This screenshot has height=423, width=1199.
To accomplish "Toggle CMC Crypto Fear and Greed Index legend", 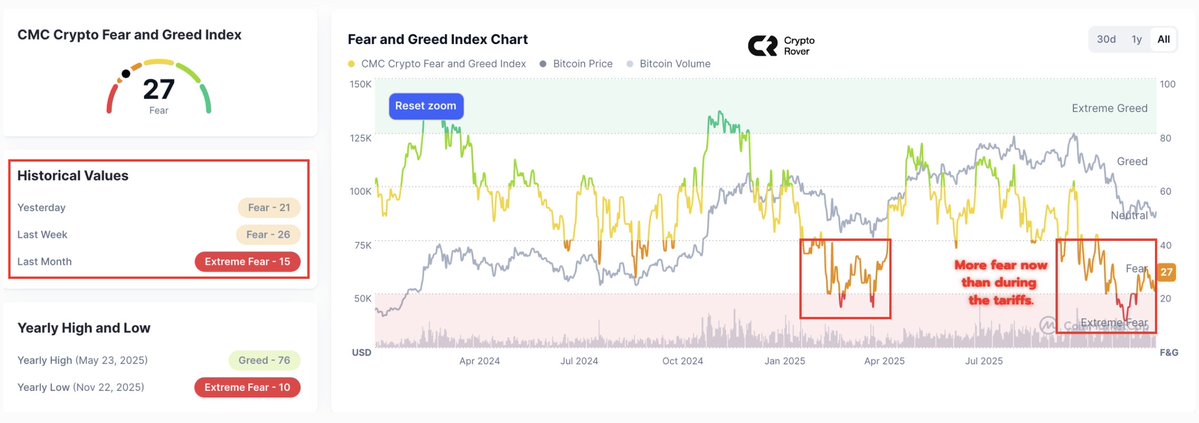I will tap(444, 64).
